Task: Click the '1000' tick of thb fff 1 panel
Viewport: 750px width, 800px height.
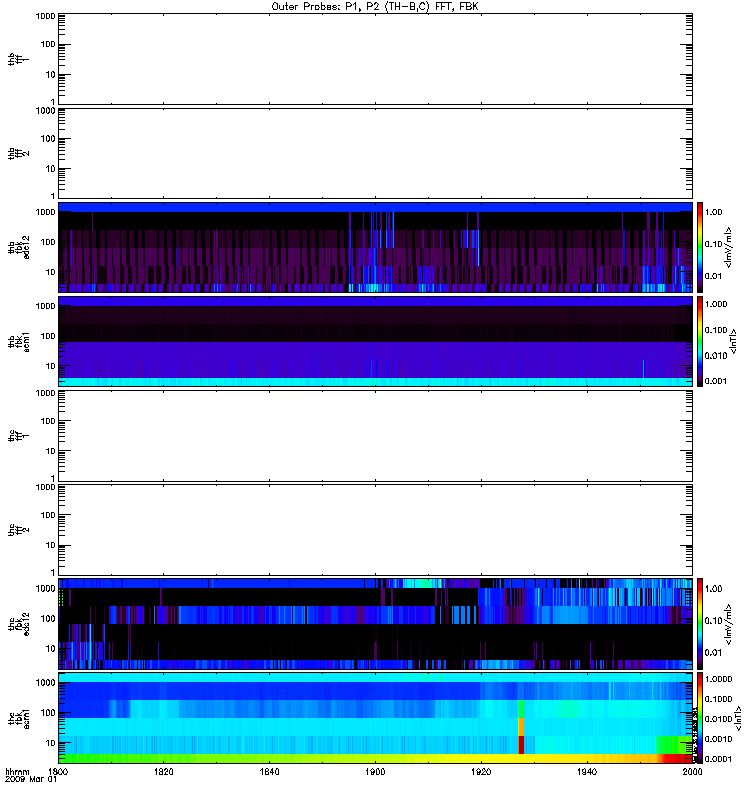Action: [45, 16]
